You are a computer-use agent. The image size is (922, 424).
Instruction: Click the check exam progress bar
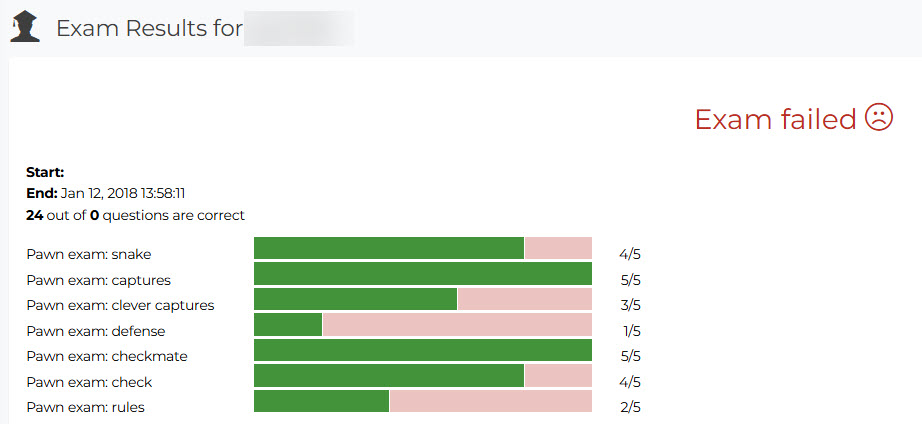tap(423, 376)
